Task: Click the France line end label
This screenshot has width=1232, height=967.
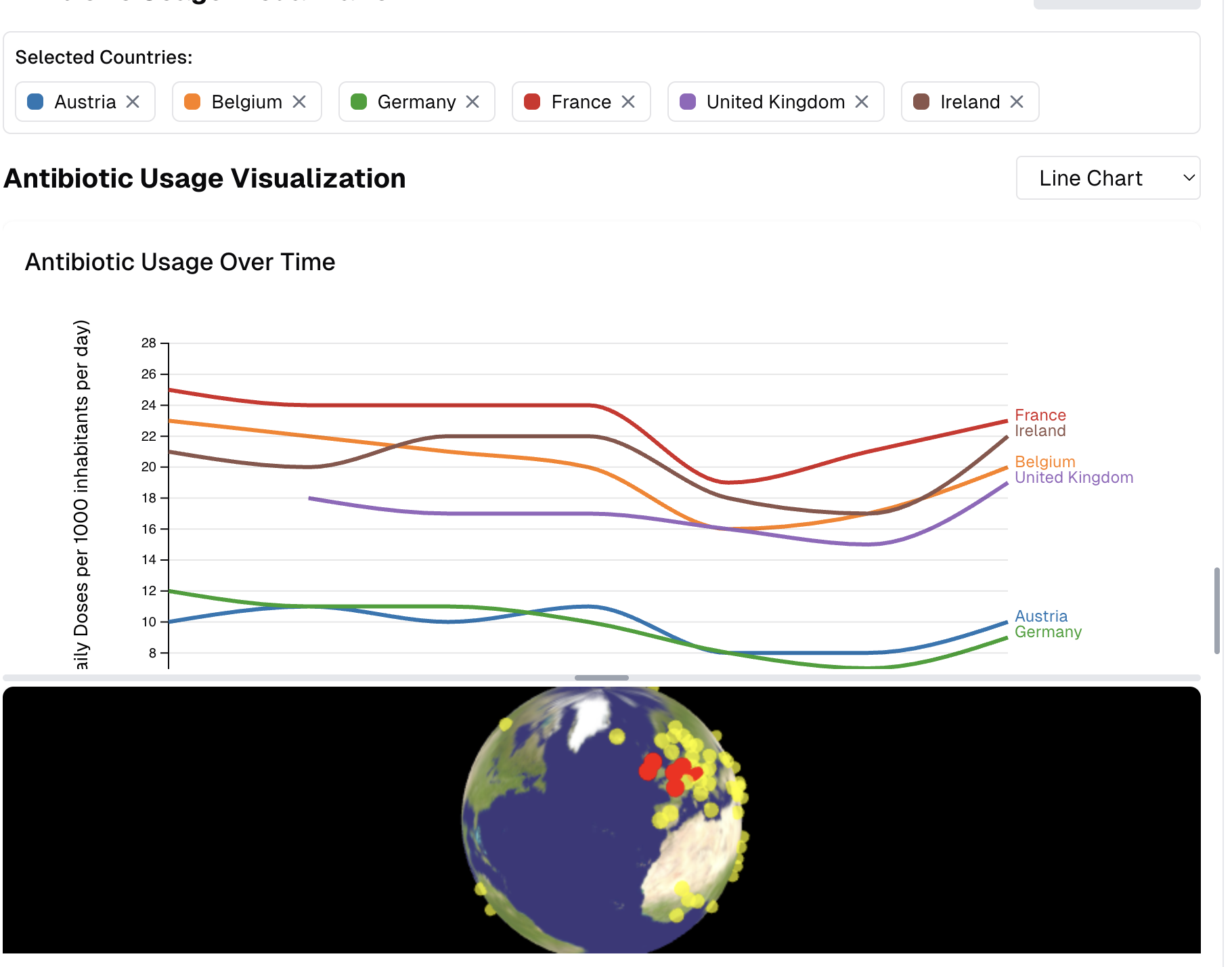Action: (x=1040, y=415)
